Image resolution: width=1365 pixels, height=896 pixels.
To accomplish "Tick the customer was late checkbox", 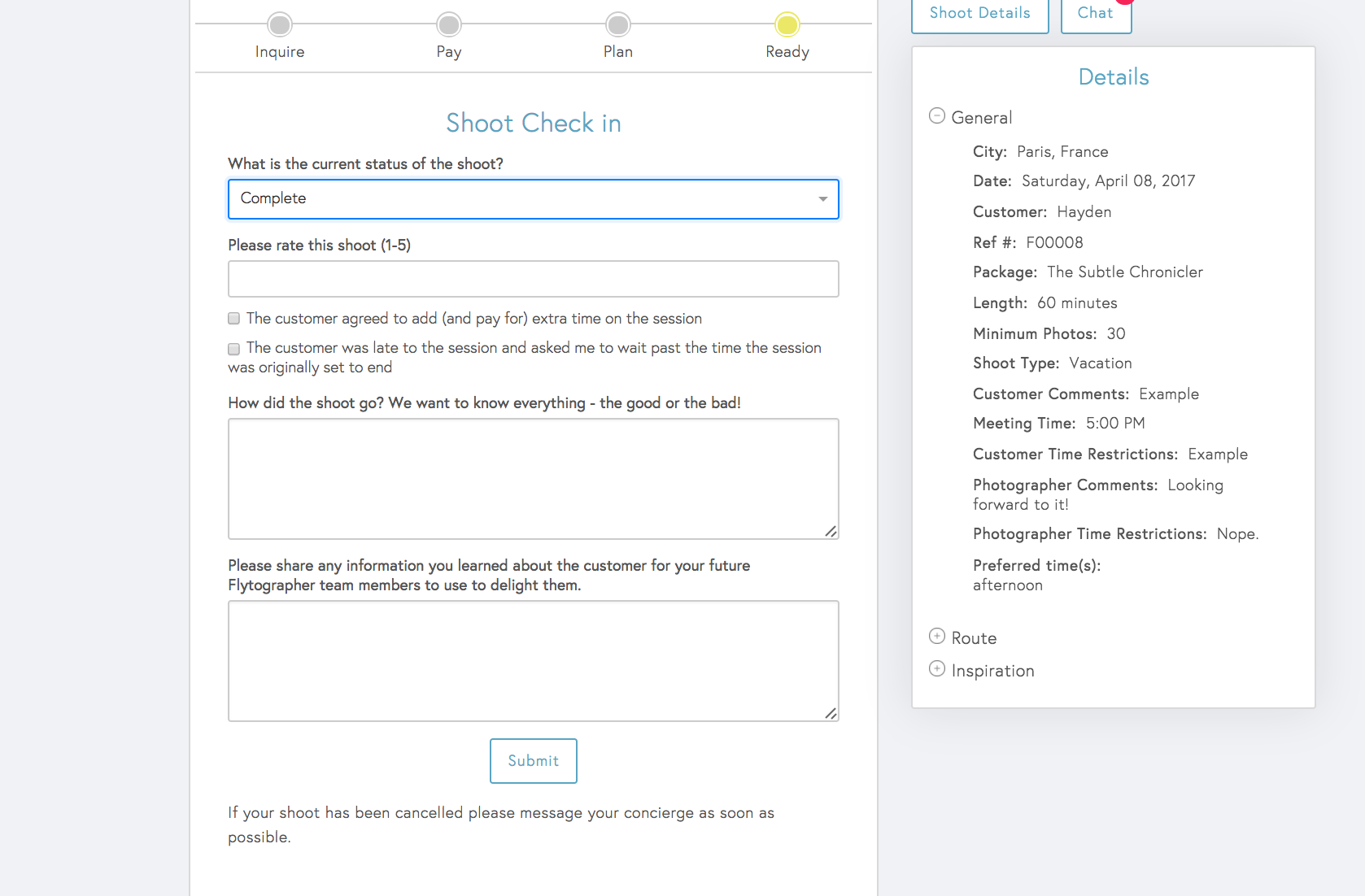I will coord(234,349).
